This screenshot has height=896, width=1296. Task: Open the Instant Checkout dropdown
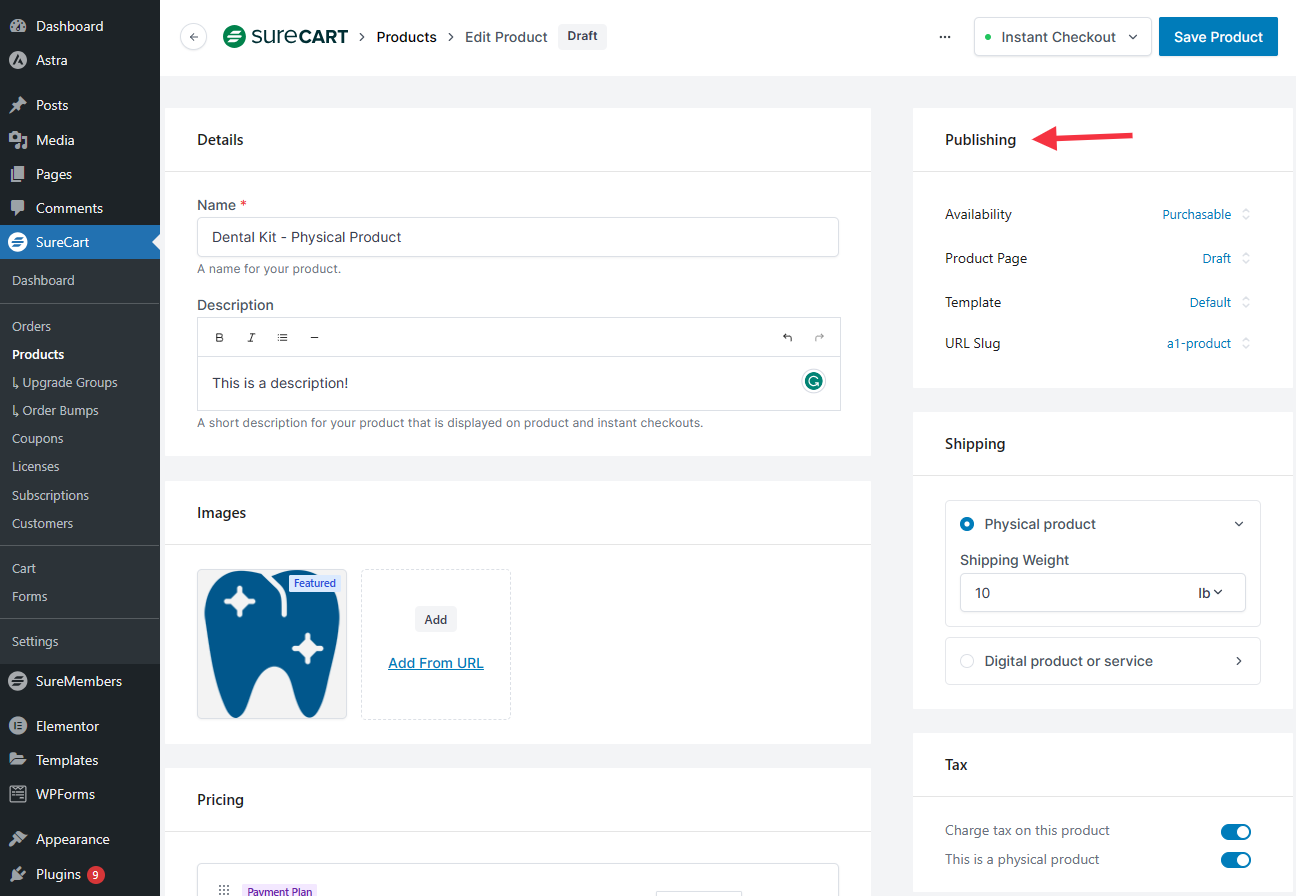pyautogui.click(x=1062, y=37)
